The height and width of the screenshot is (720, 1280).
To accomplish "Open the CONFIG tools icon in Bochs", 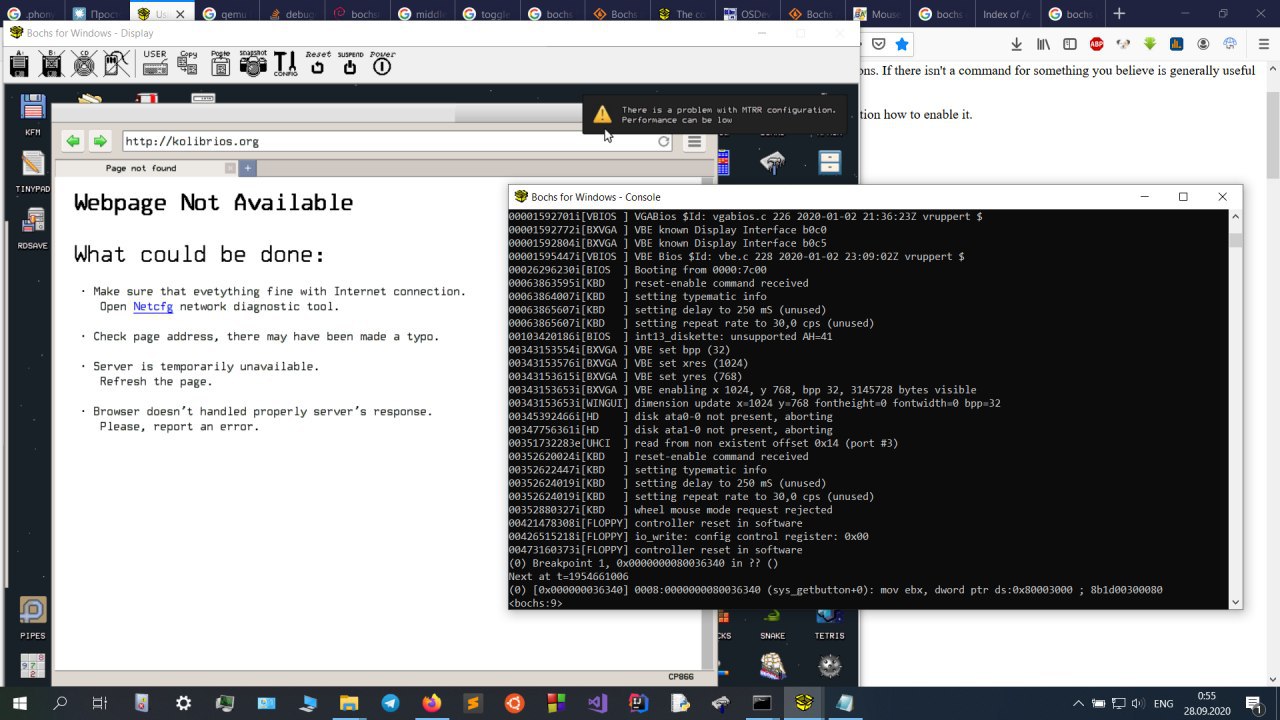I will (285, 64).
